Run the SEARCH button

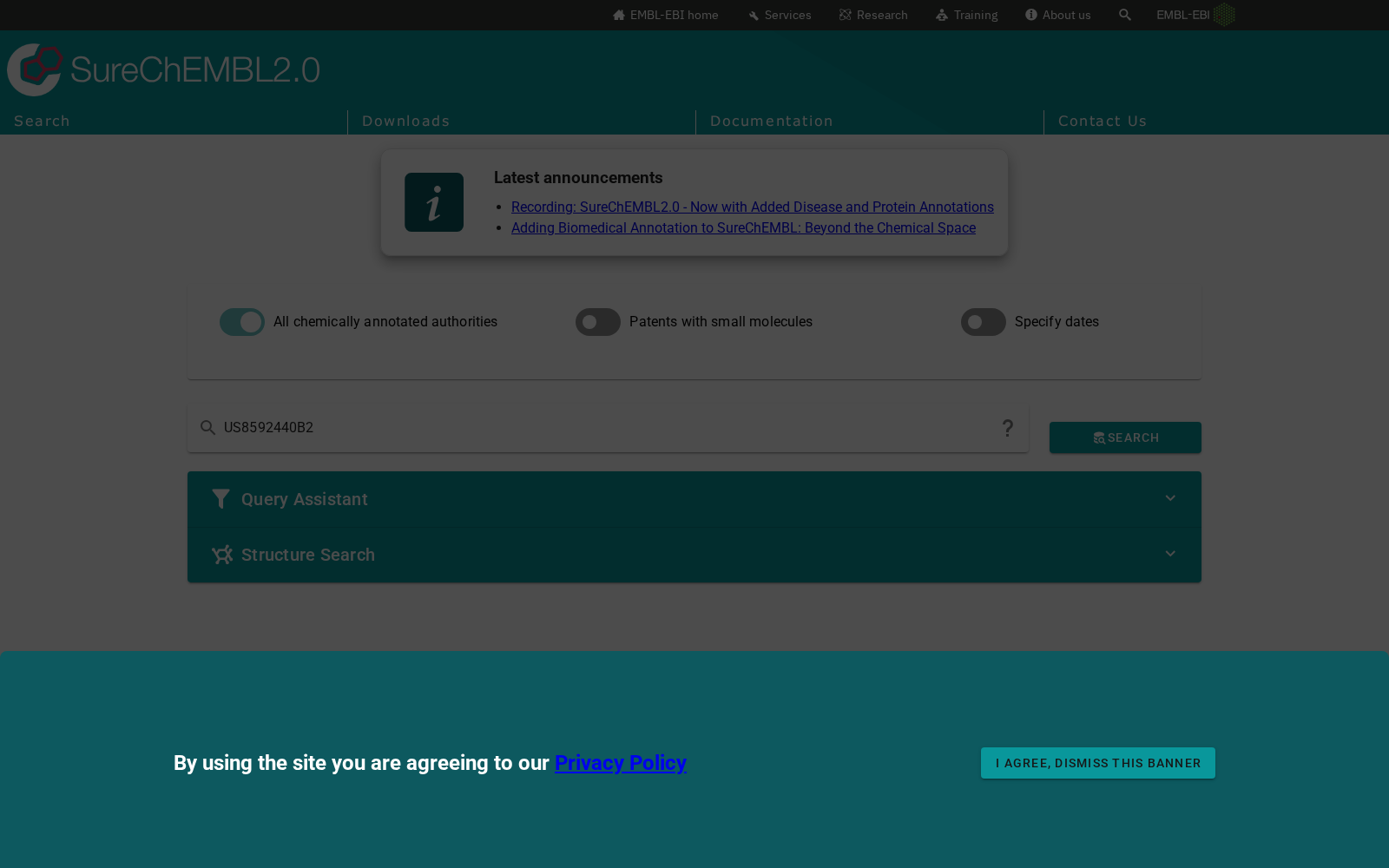coord(1125,437)
